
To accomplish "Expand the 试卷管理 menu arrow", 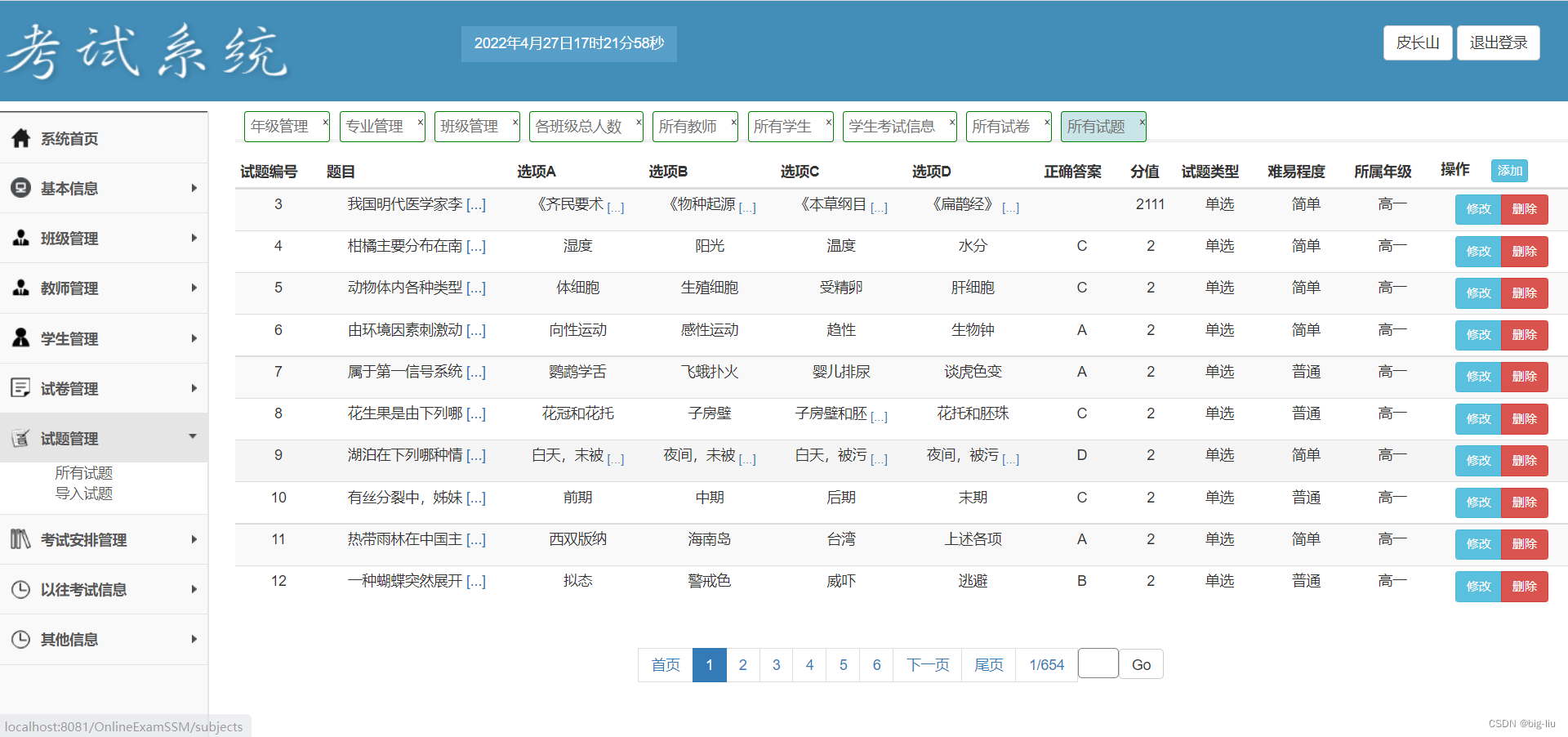I will 194,388.
